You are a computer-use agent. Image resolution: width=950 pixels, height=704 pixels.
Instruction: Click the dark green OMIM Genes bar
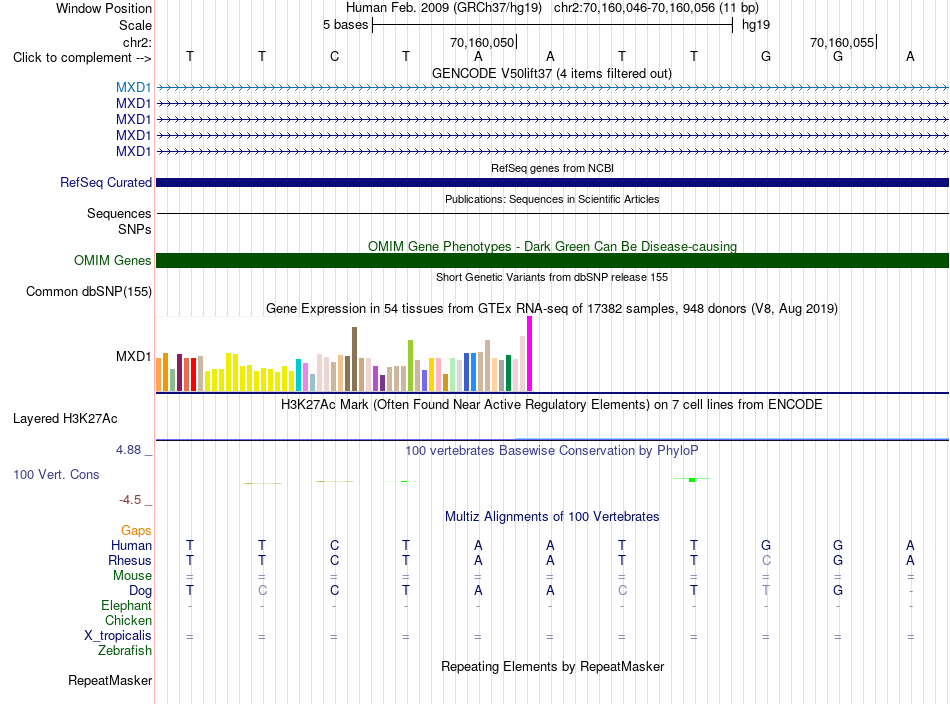[x=552, y=261]
